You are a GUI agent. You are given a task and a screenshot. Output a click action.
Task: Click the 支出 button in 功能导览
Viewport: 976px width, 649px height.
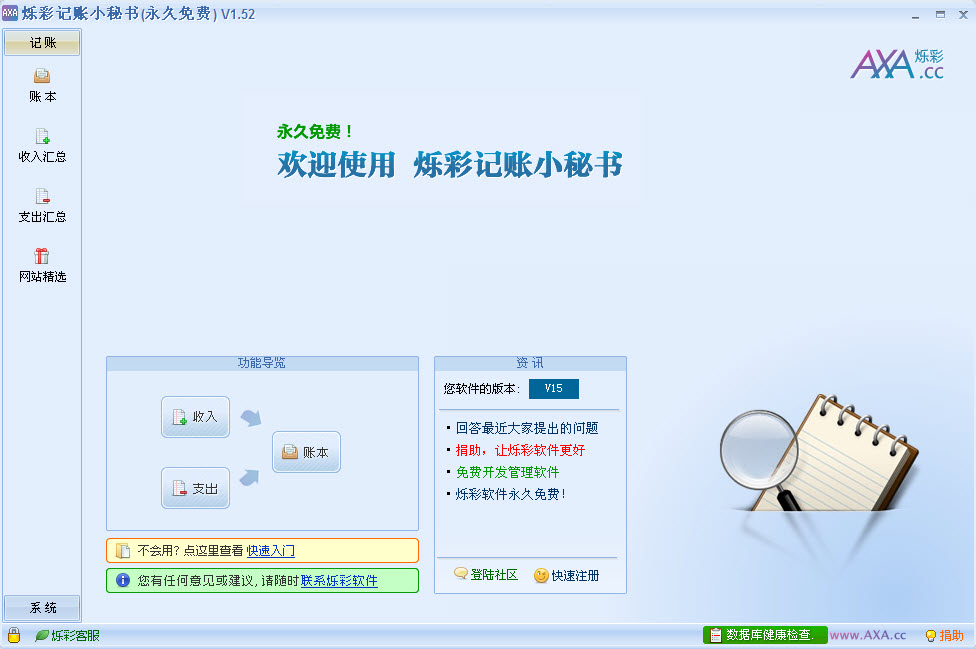[x=195, y=488]
